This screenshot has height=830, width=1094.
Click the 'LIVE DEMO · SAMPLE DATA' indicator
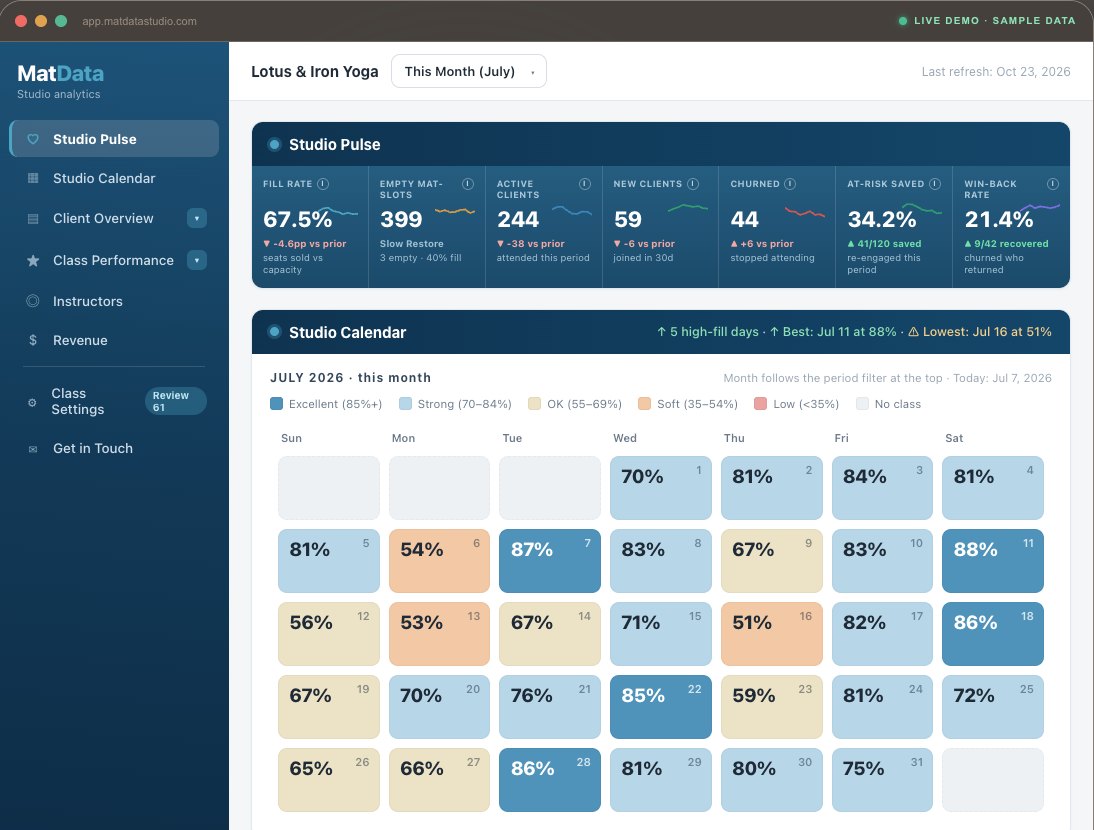pos(987,21)
